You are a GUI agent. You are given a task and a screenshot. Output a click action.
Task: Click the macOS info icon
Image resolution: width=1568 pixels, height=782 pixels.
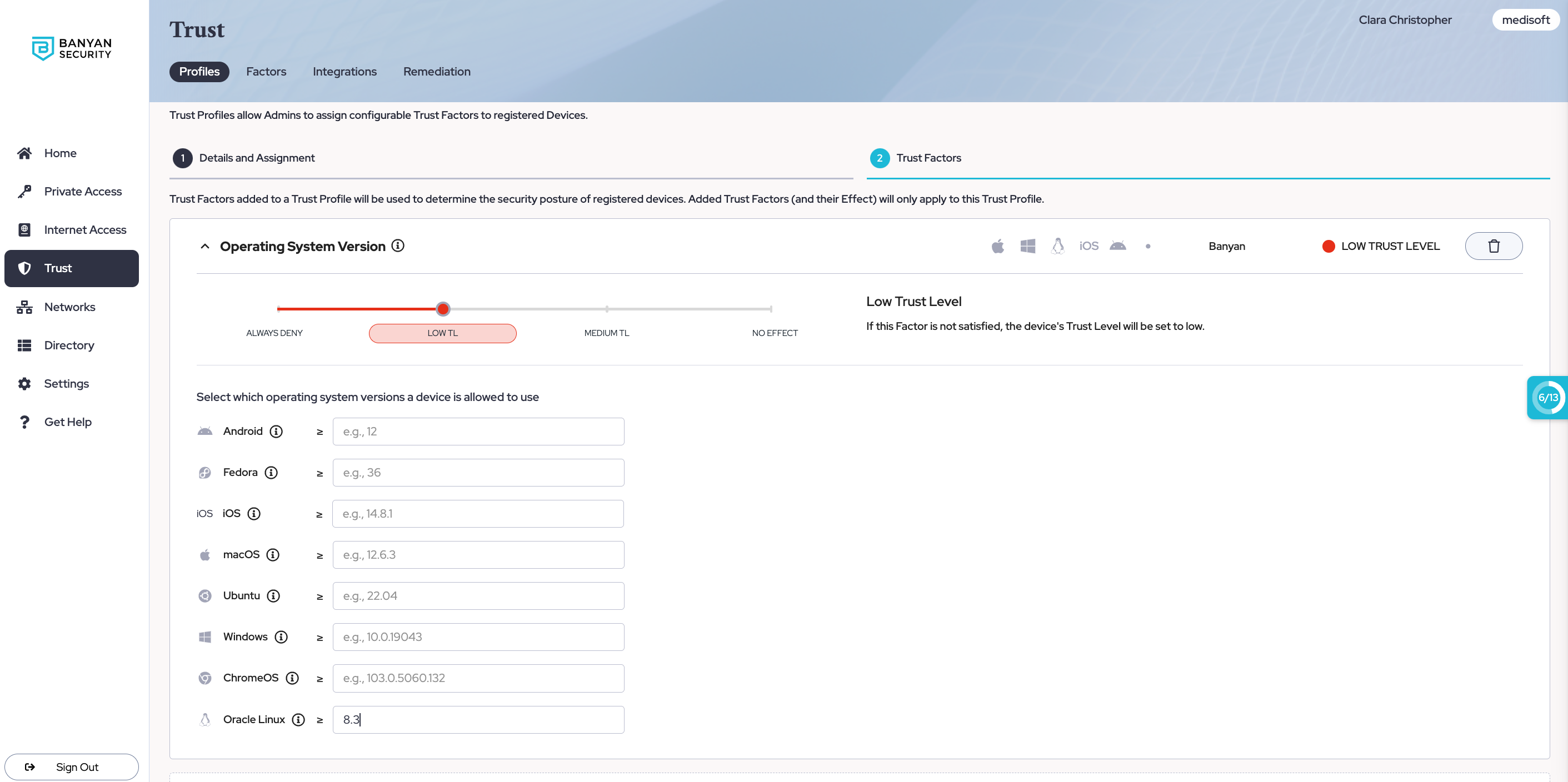(x=273, y=554)
